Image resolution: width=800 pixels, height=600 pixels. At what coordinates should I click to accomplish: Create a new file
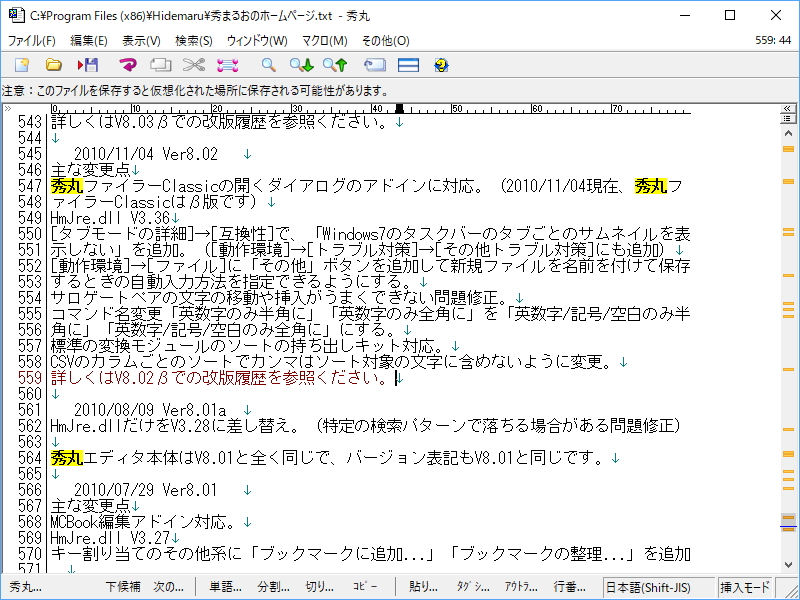point(20,65)
